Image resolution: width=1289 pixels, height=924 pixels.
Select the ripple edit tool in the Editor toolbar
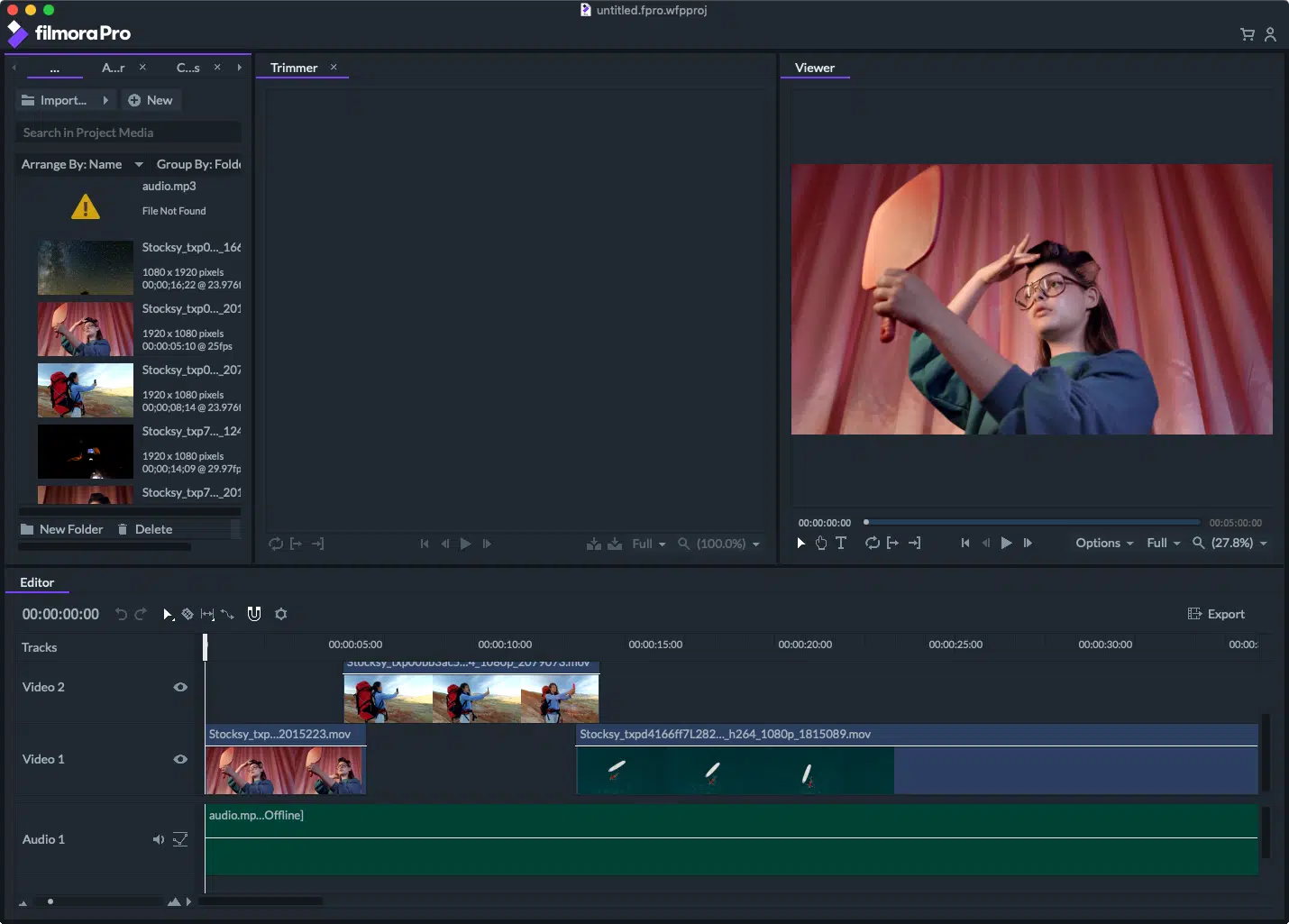click(x=206, y=614)
